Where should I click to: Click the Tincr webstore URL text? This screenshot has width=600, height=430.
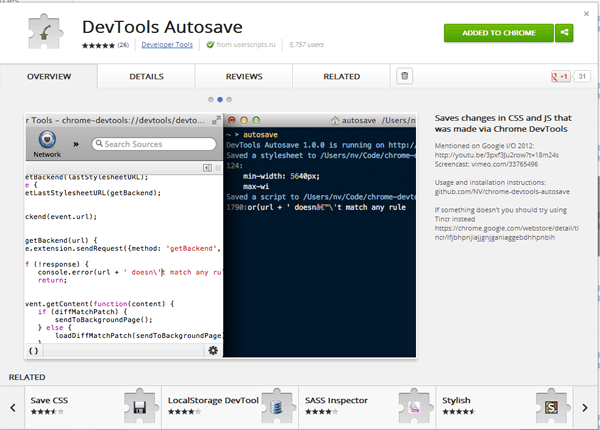pos(506,233)
